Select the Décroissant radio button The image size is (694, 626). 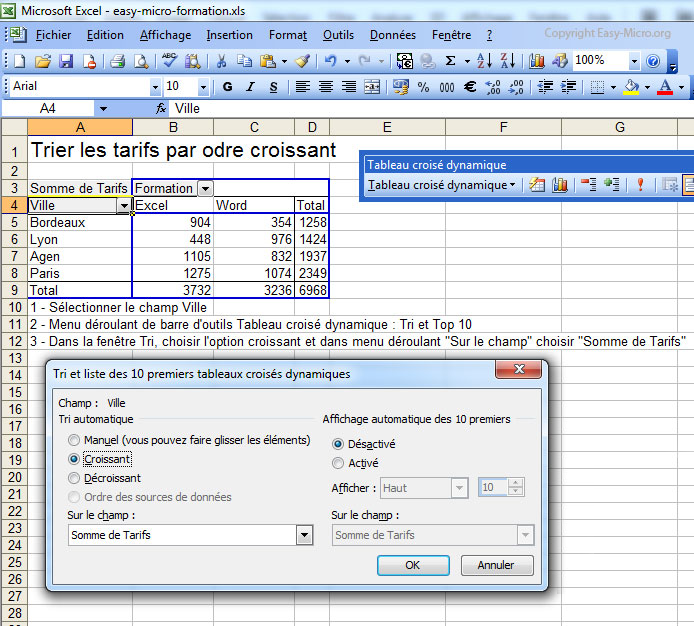(x=74, y=478)
